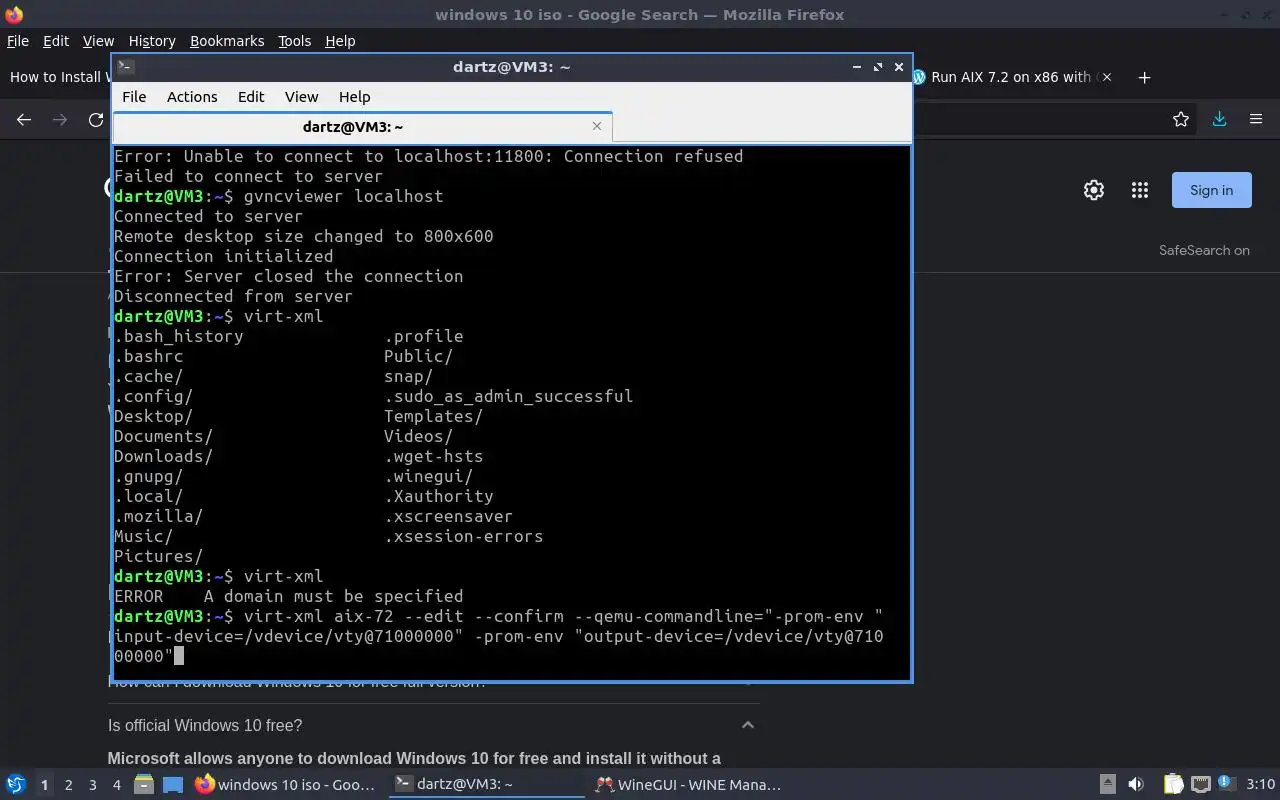Screen dimensions: 1280x800
Task: Open the terminal View menu
Action: pyautogui.click(x=301, y=97)
